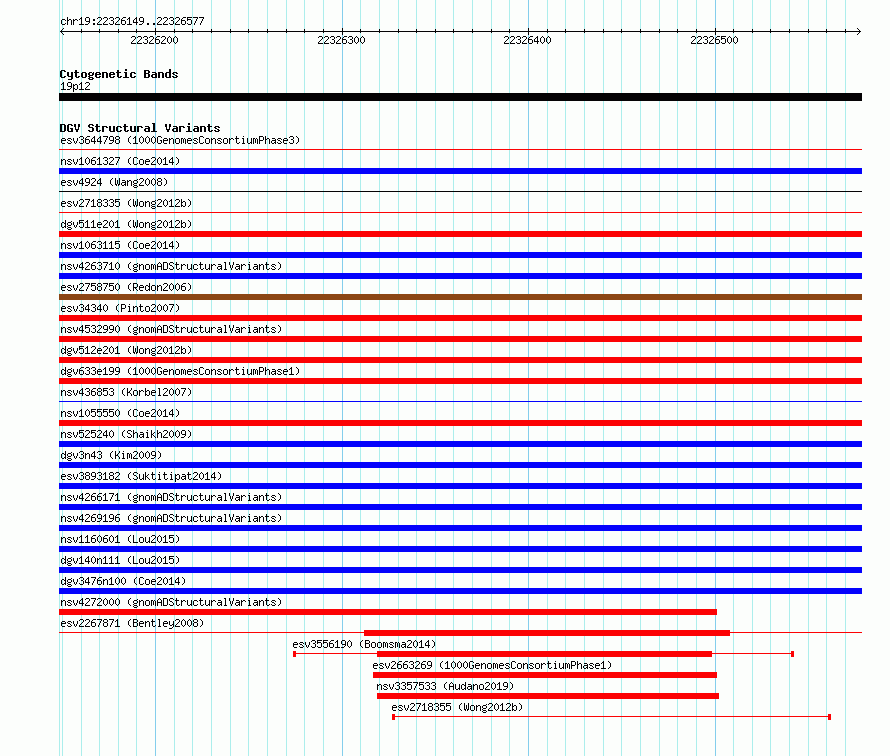Click the blue bar under nsv1061327
The image size is (890, 756).
[460, 171]
